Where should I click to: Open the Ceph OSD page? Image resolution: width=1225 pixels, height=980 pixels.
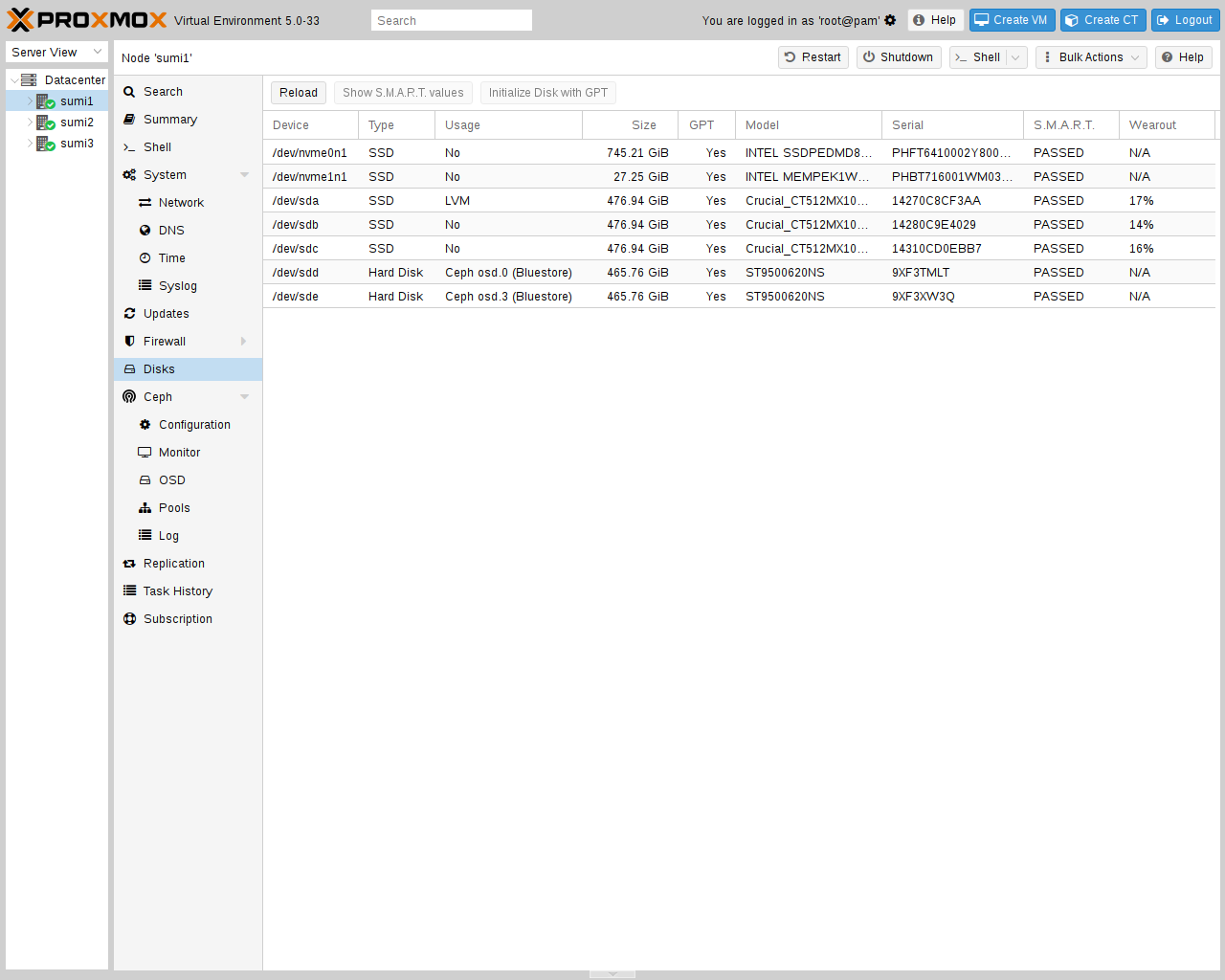(171, 480)
